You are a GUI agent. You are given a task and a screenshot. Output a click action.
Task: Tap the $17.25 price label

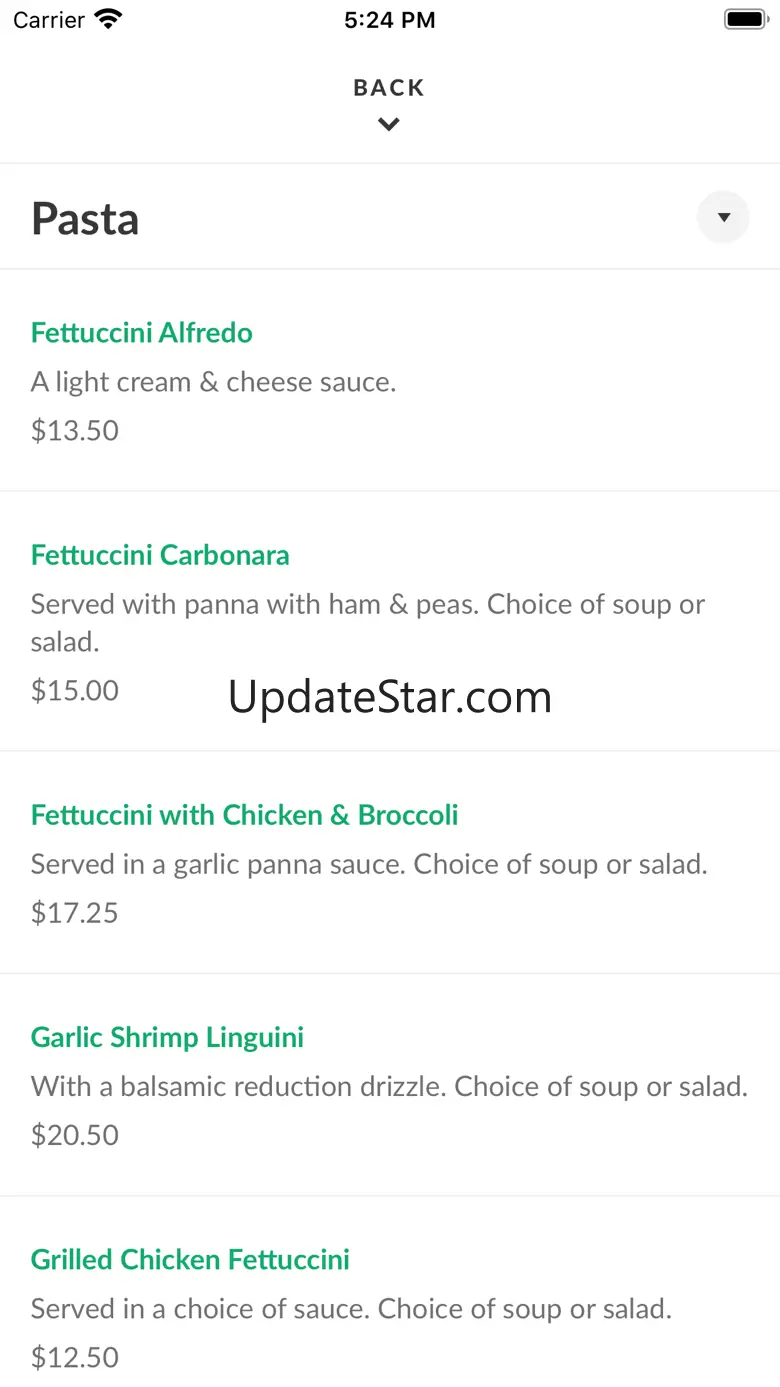75,913
